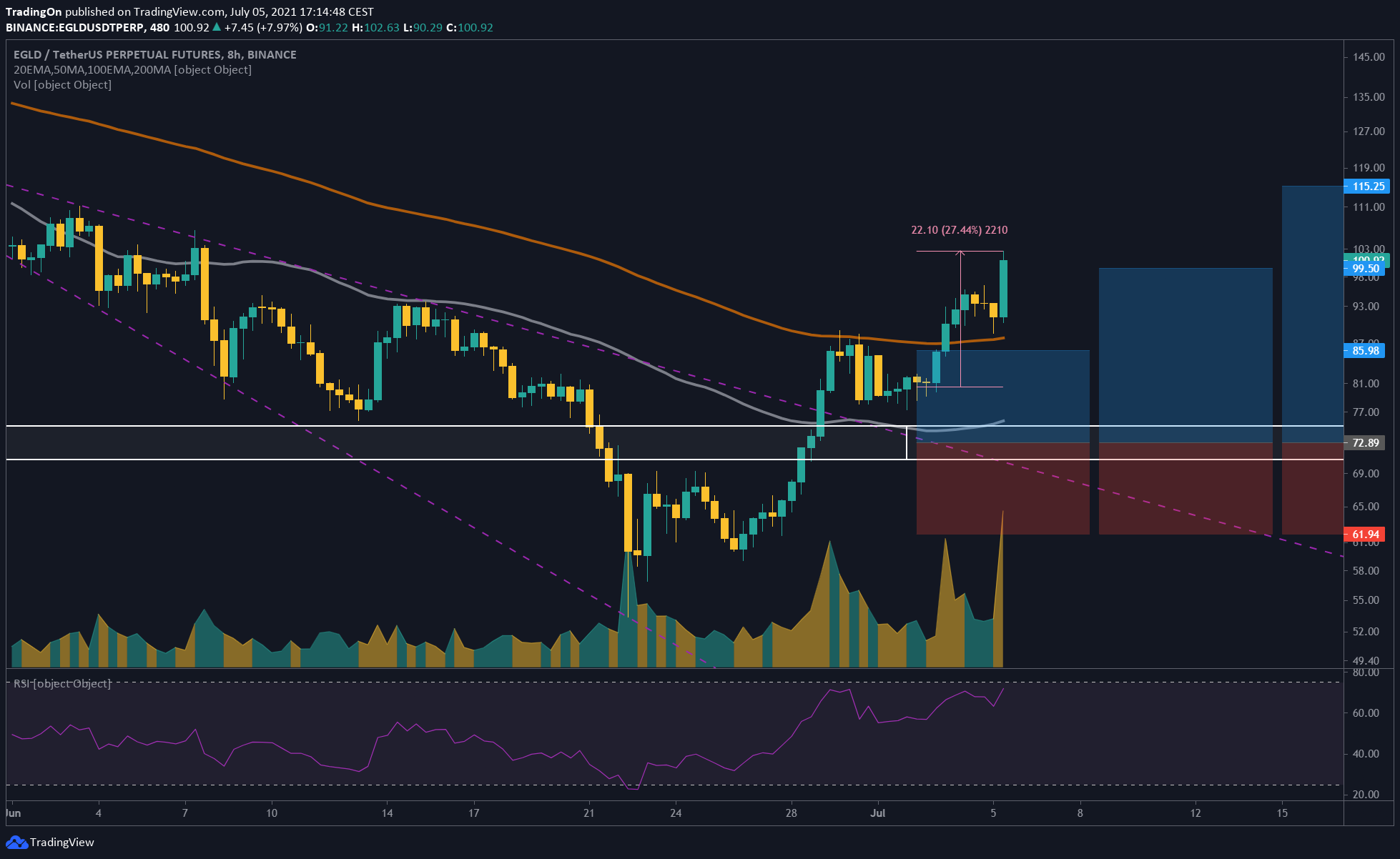Click the 8 date axis label
Image resolution: width=1400 pixels, height=859 pixels.
pyautogui.click(x=1080, y=813)
